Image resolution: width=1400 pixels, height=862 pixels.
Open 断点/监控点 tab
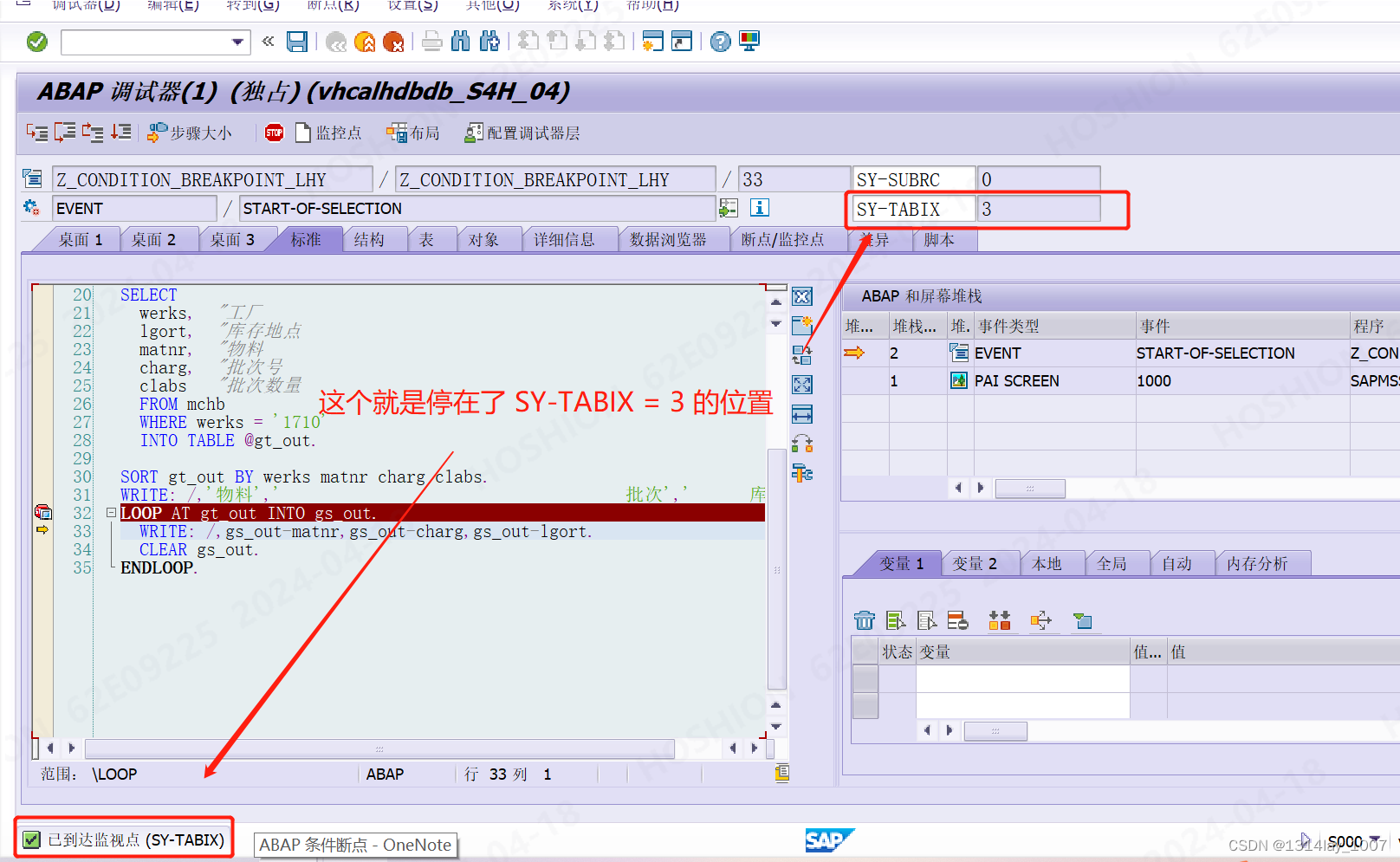click(x=782, y=240)
